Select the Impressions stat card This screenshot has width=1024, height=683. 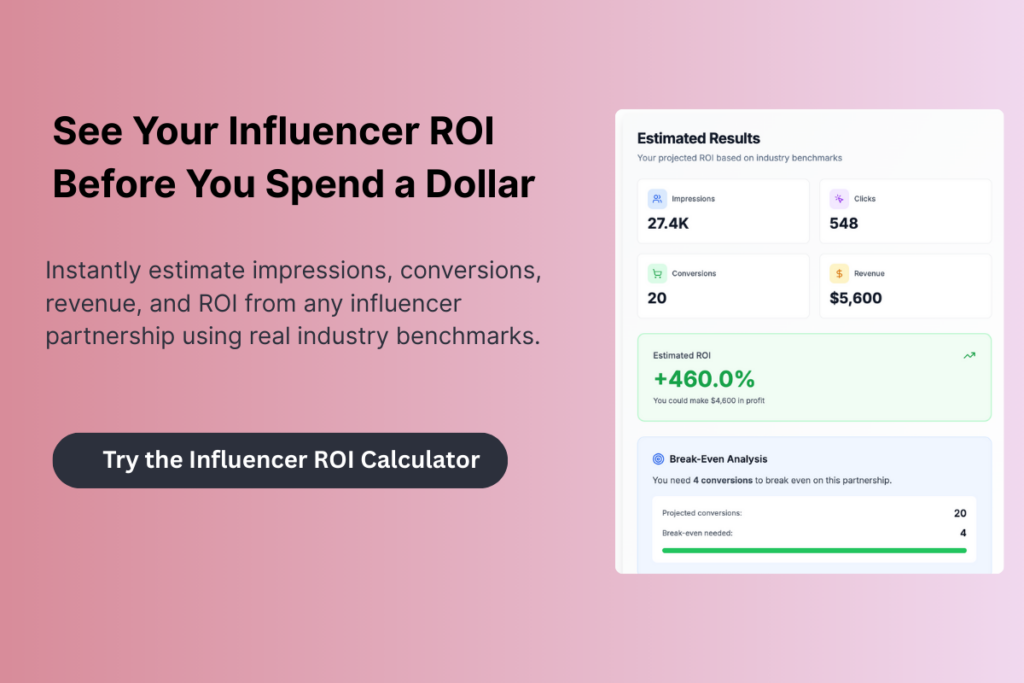pyautogui.click(x=723, y=210)
